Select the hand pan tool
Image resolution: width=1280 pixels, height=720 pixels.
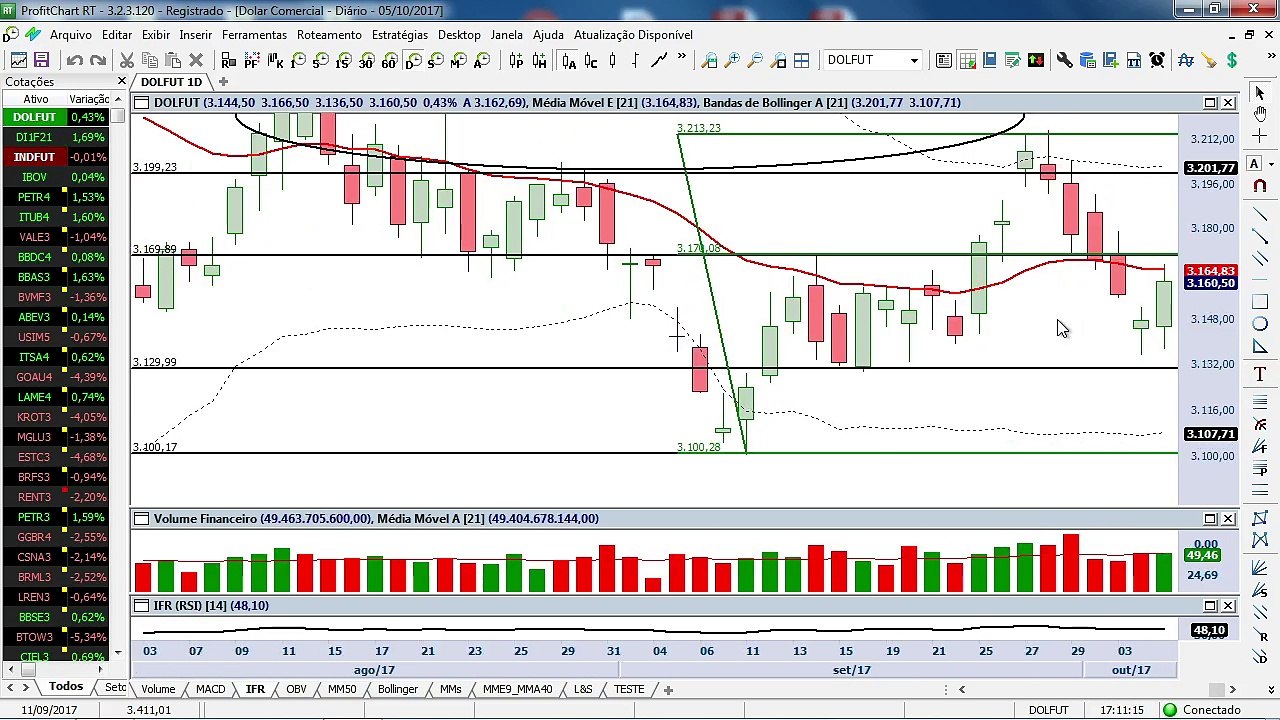point(1260,114)
